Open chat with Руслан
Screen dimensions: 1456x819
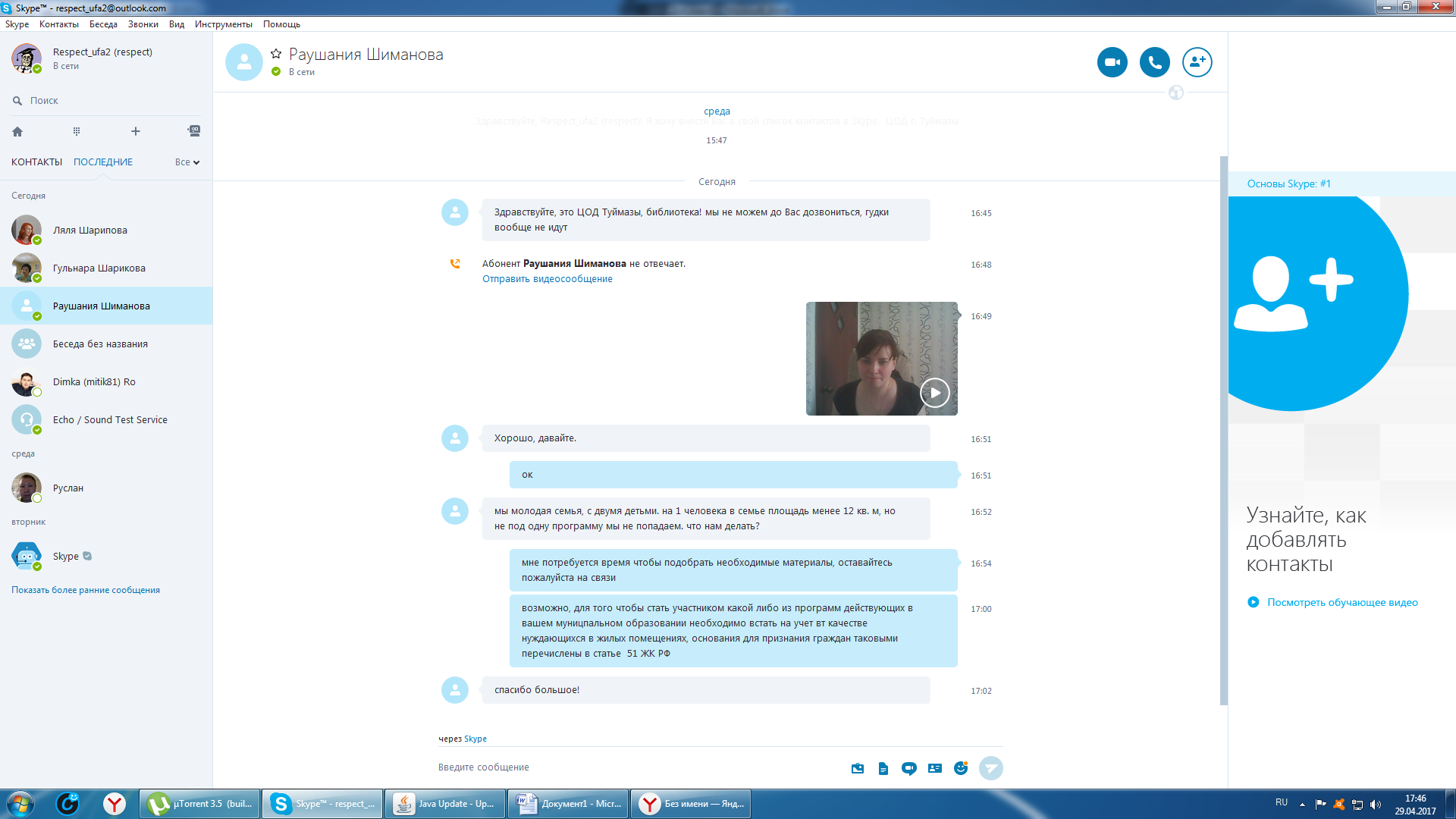coord(106,488)
